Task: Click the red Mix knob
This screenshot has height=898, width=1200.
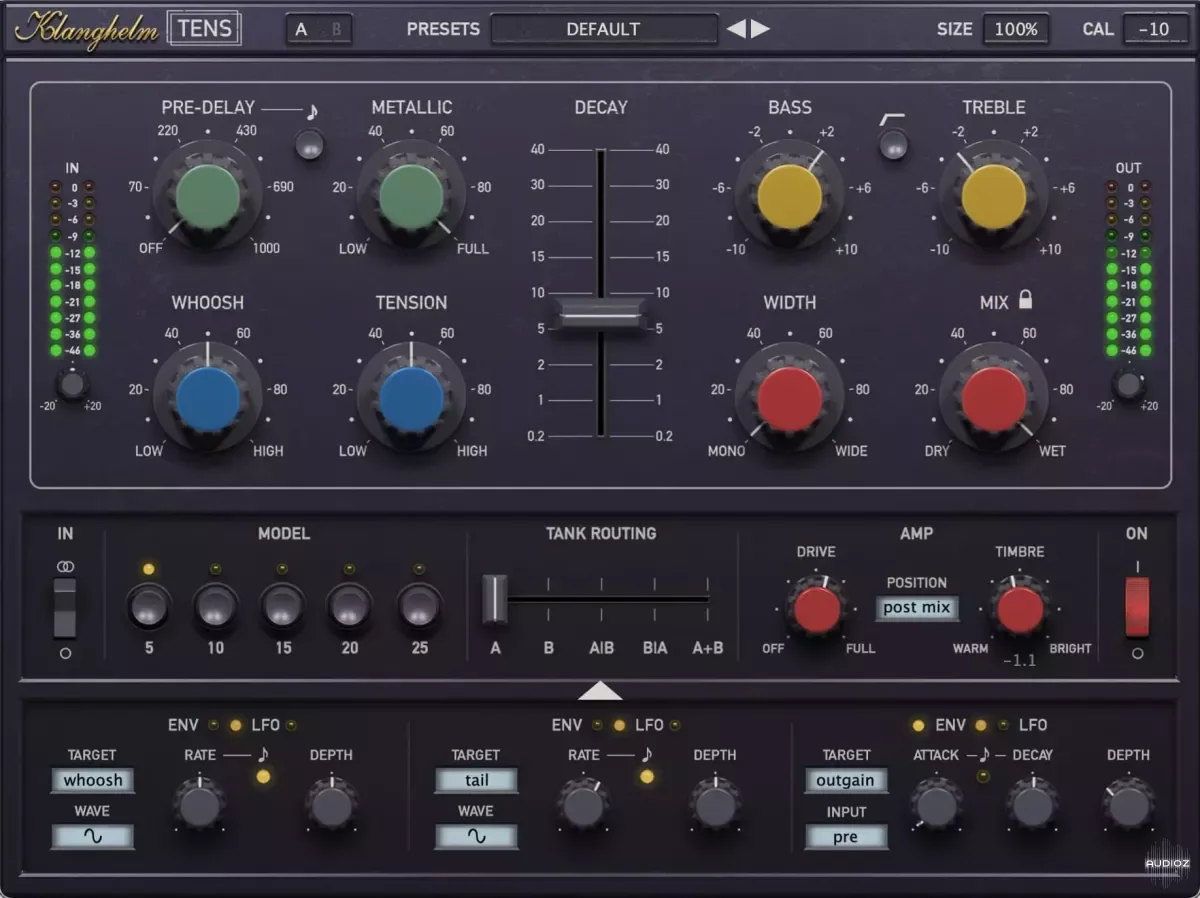Action: point(993,397)
